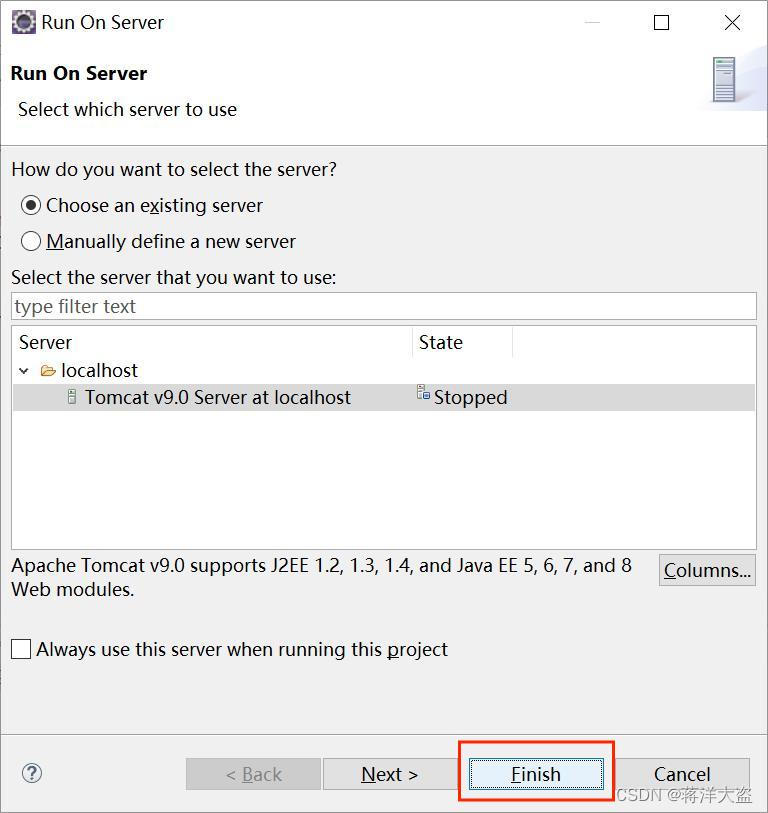
Task: Cancel the Run On Server wizard
Action: pos(682,774)
